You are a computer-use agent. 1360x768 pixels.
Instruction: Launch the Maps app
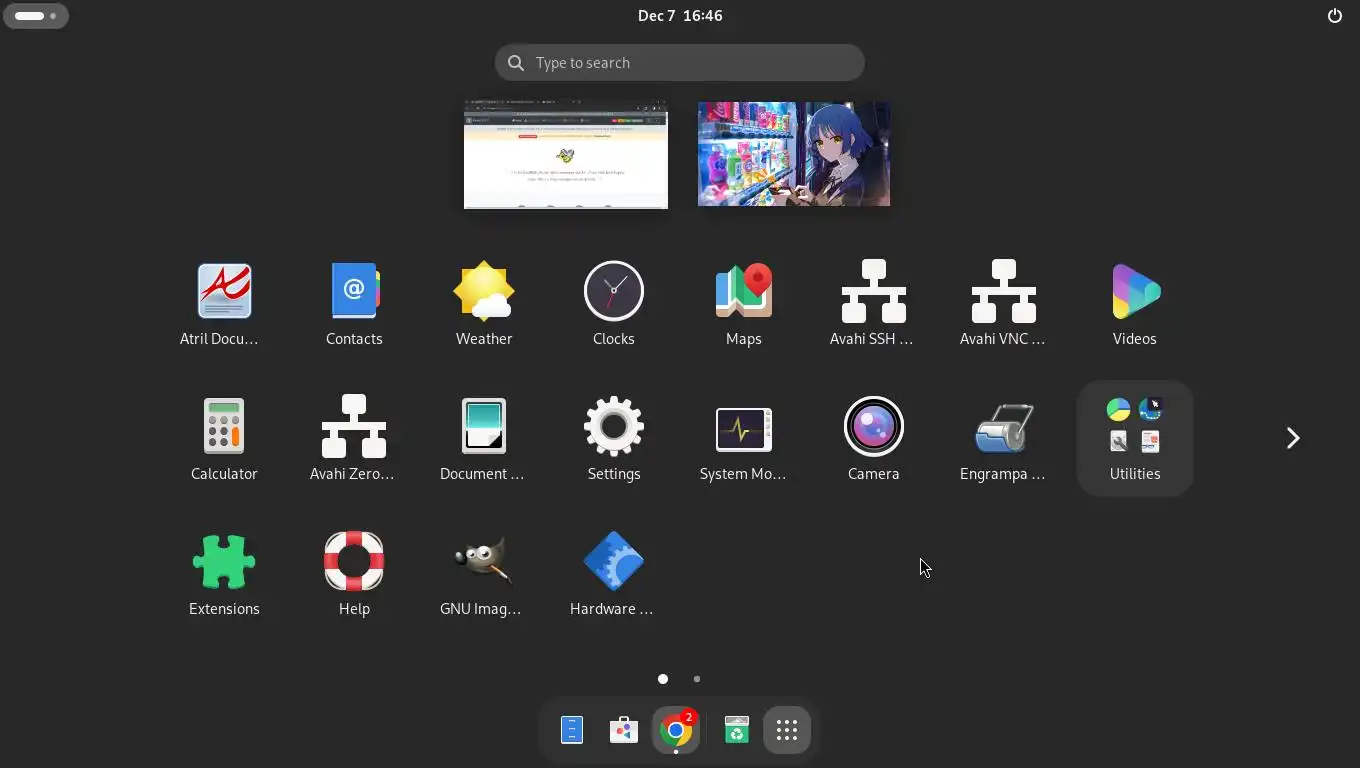tap(744, 304)
